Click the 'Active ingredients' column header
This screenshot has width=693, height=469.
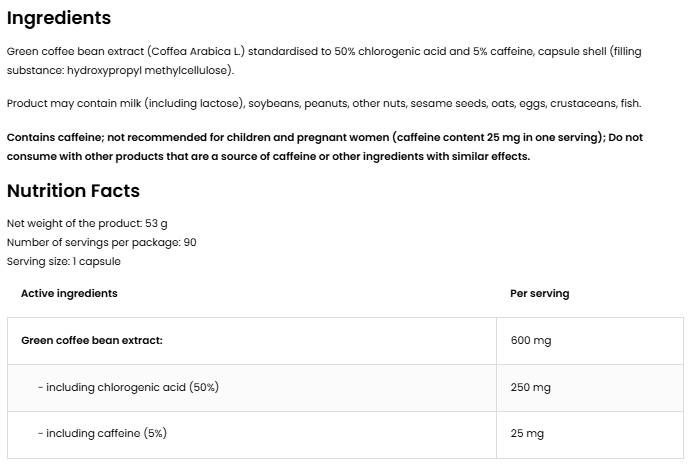pos(69,294)
